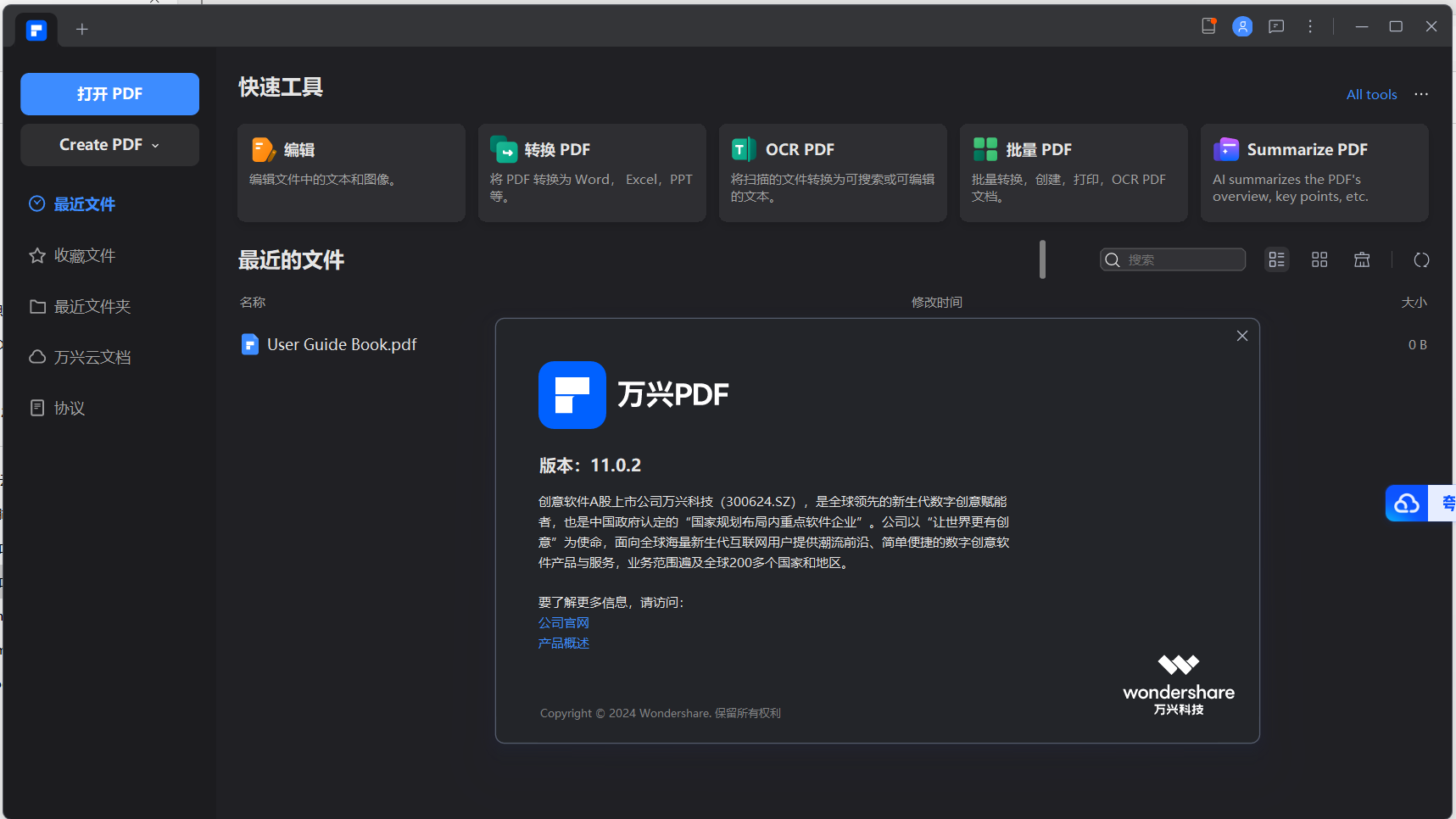
Task: Select 收藏文件 in the sidebar
Action: pos(85,255)
